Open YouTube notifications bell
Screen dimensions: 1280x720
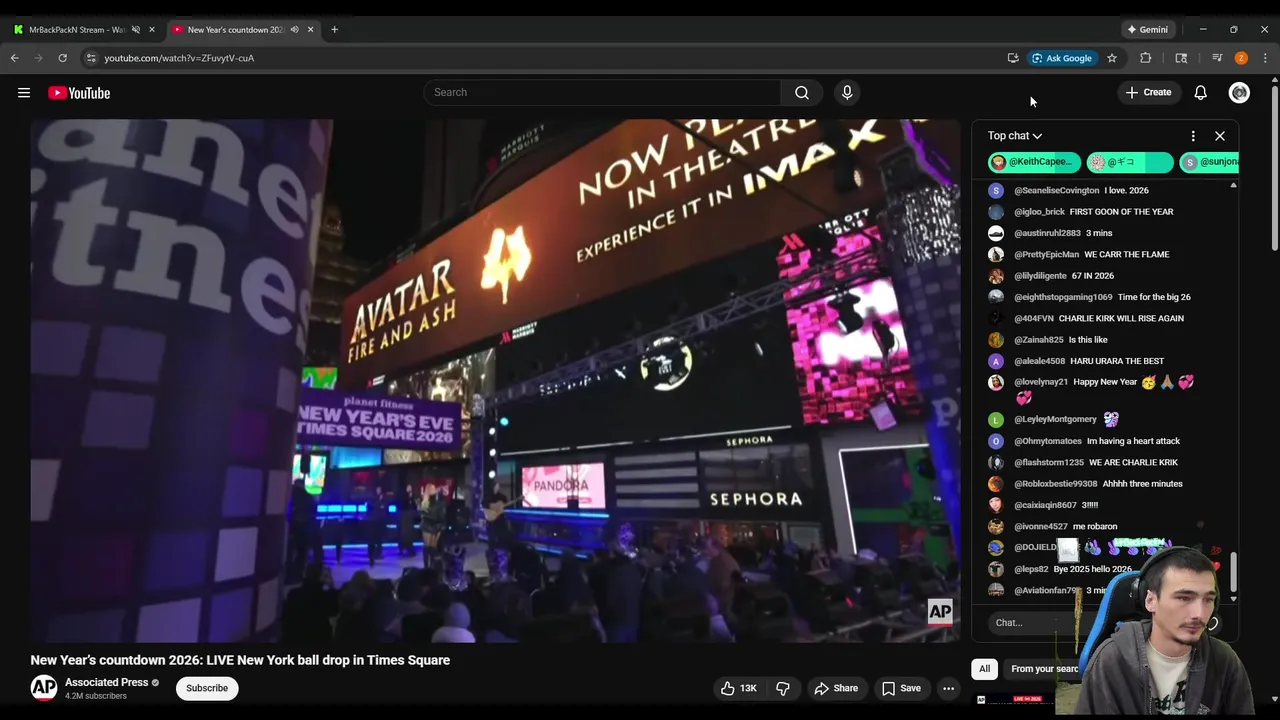[1201, 93]
